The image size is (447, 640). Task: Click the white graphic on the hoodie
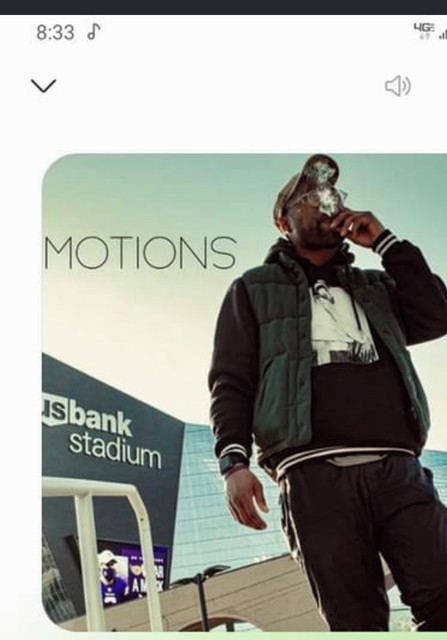[341, 322]
